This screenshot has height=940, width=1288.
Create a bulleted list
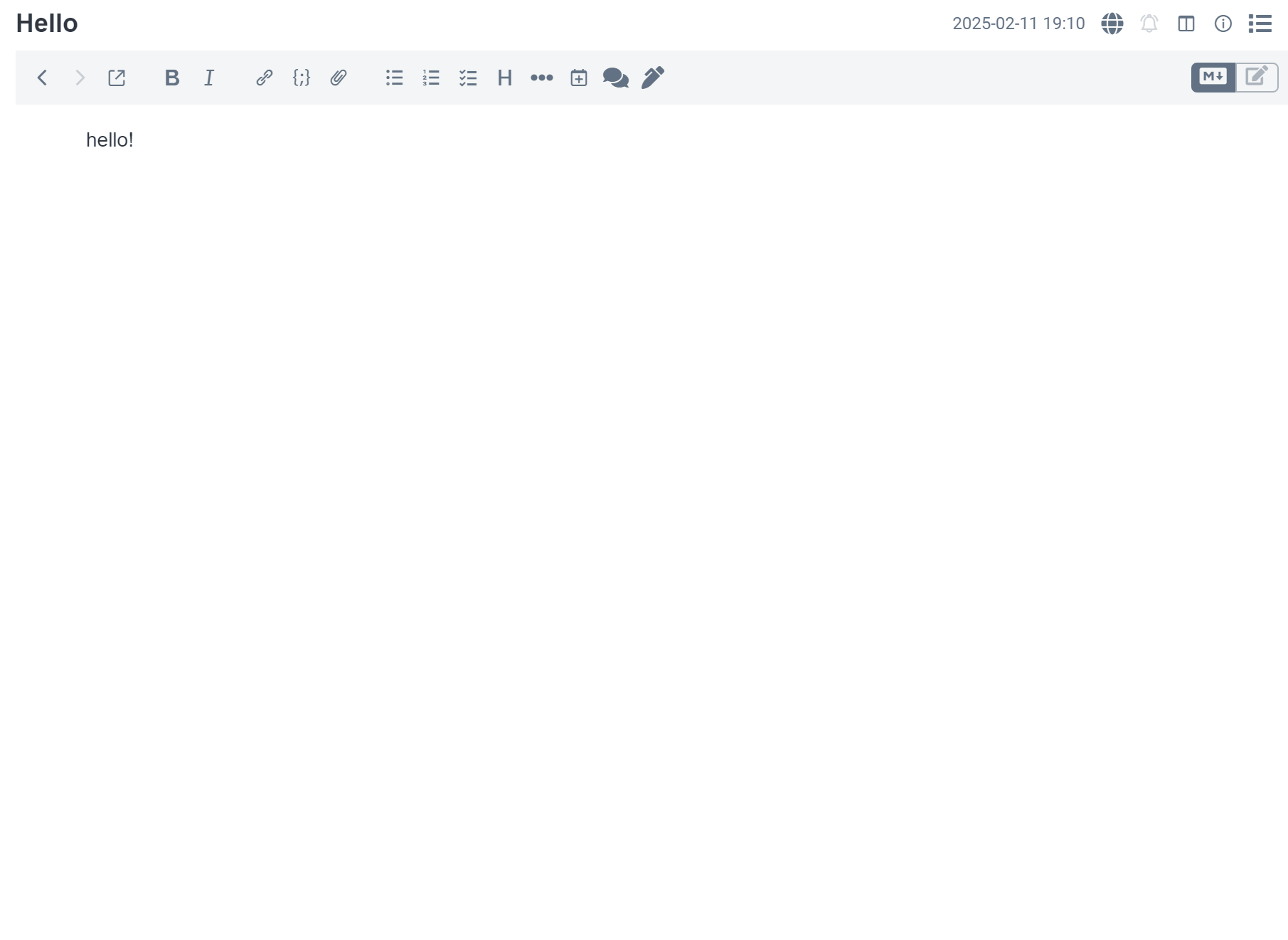click(394, 78)
